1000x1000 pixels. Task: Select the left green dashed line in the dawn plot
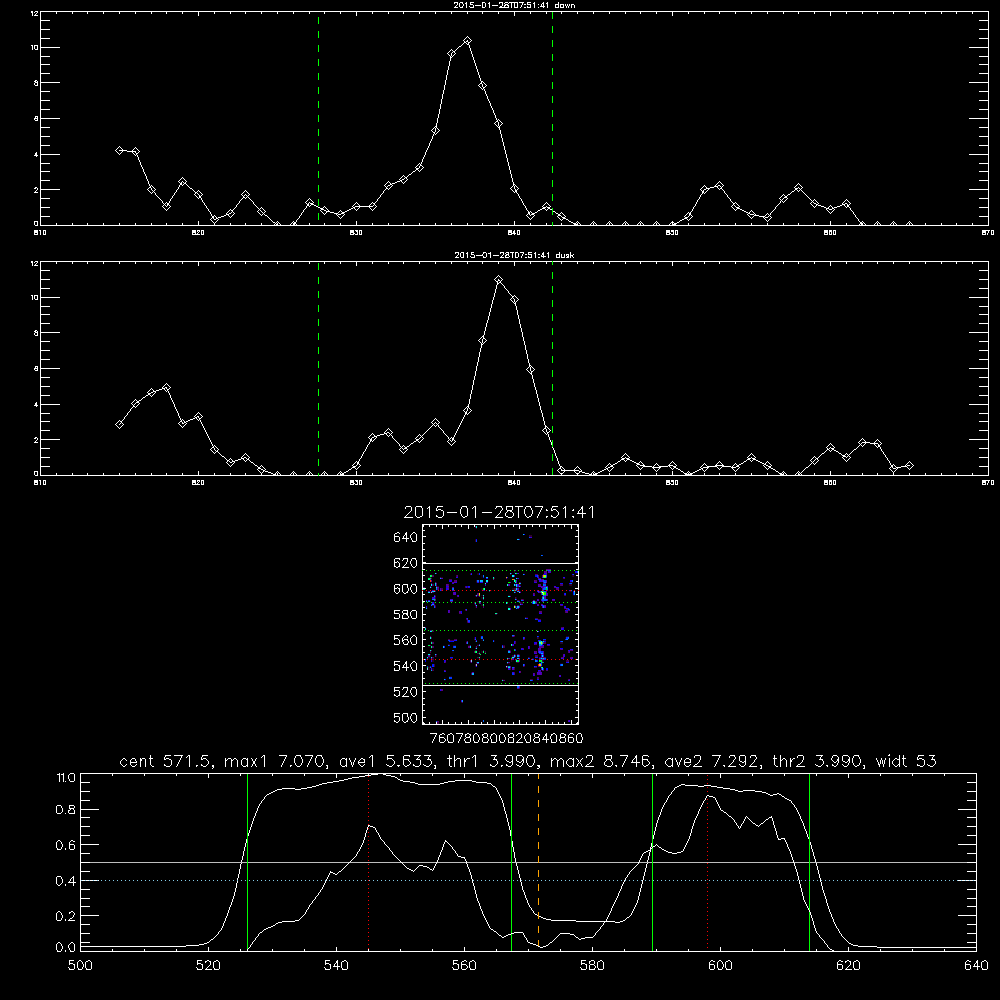click(318, 118)
